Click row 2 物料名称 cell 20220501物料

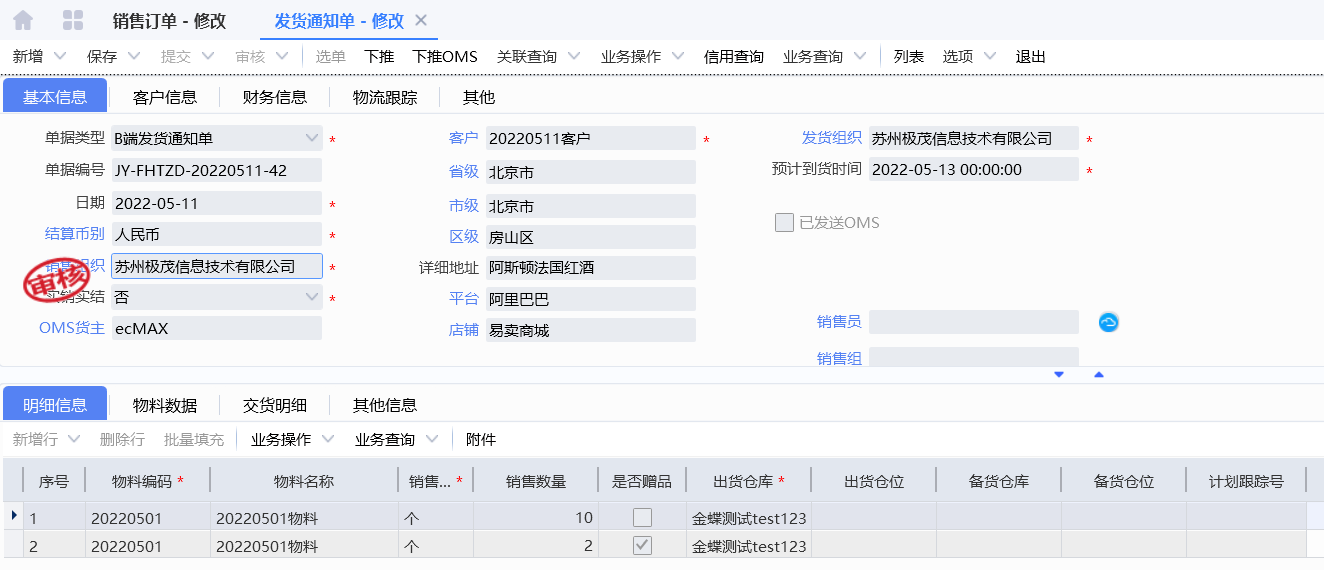(304, 546)
